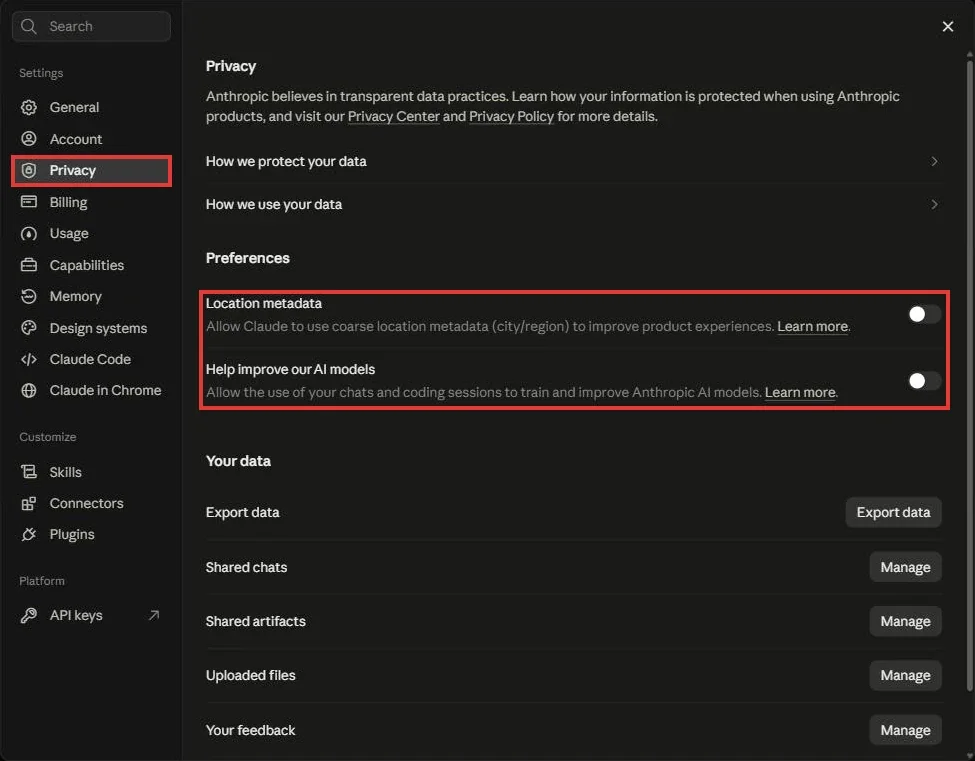
Task: Expand How we use your data
Action: tap(573, 205)
